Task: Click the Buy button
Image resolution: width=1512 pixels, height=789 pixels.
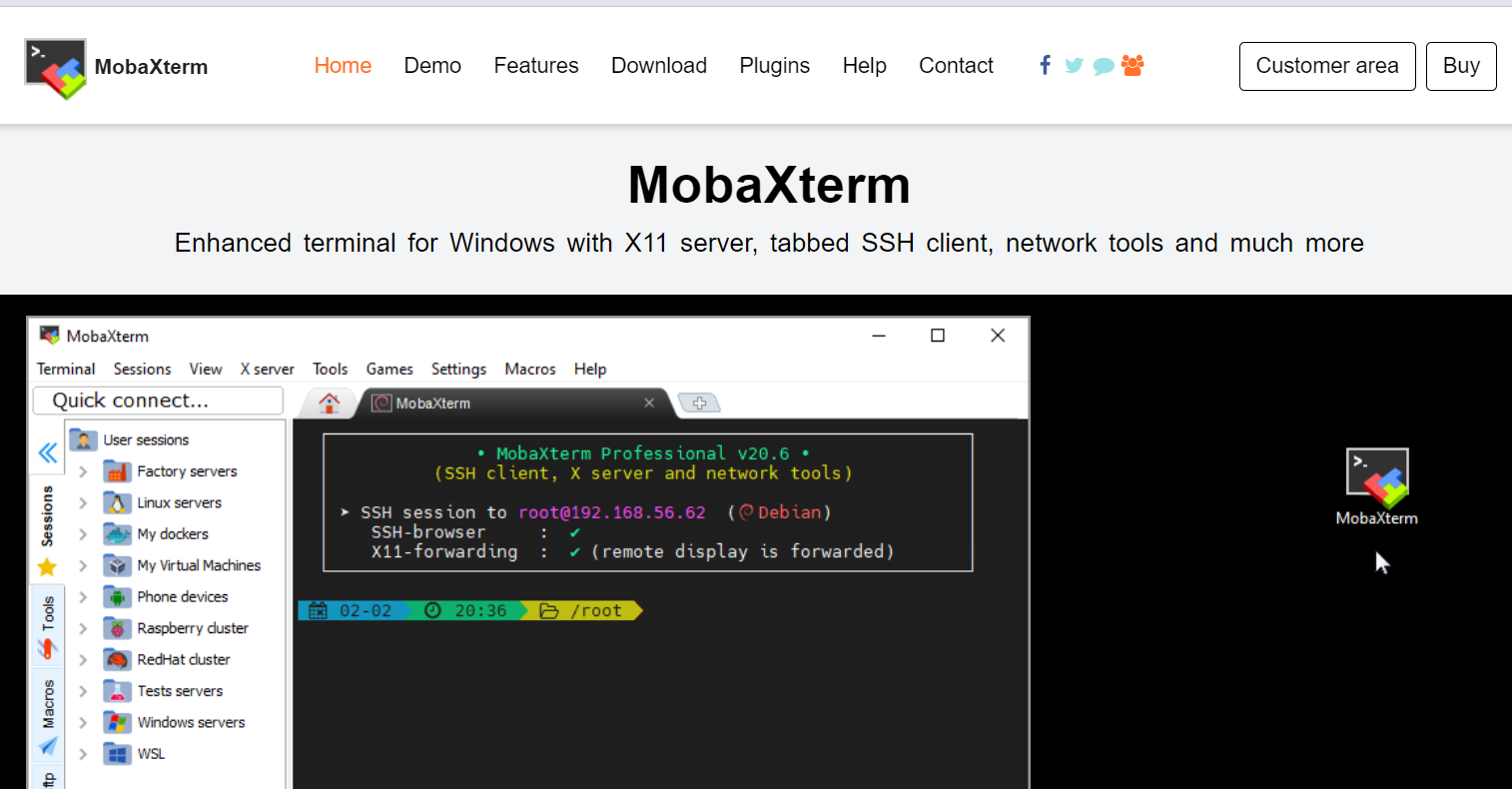Action: click(1461, 66)
